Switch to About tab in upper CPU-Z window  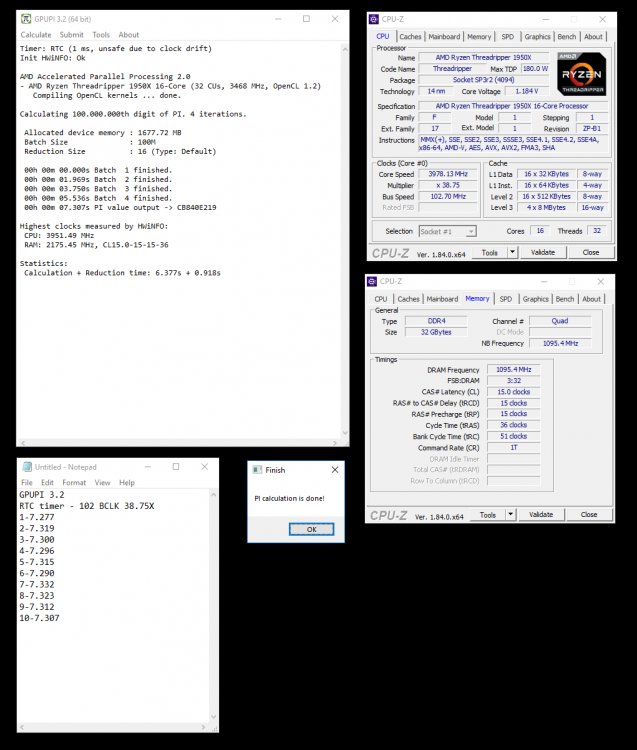click(x=593, y=37)
